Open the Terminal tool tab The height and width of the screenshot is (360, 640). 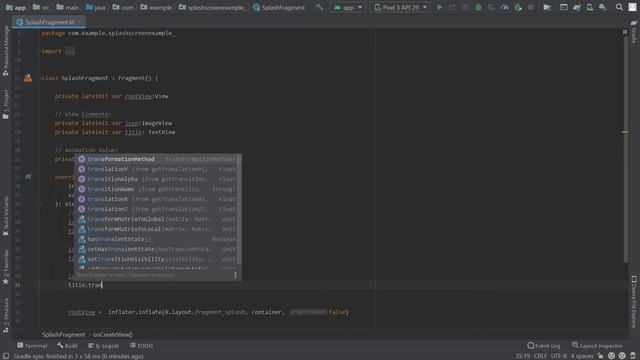coord(32,346)
